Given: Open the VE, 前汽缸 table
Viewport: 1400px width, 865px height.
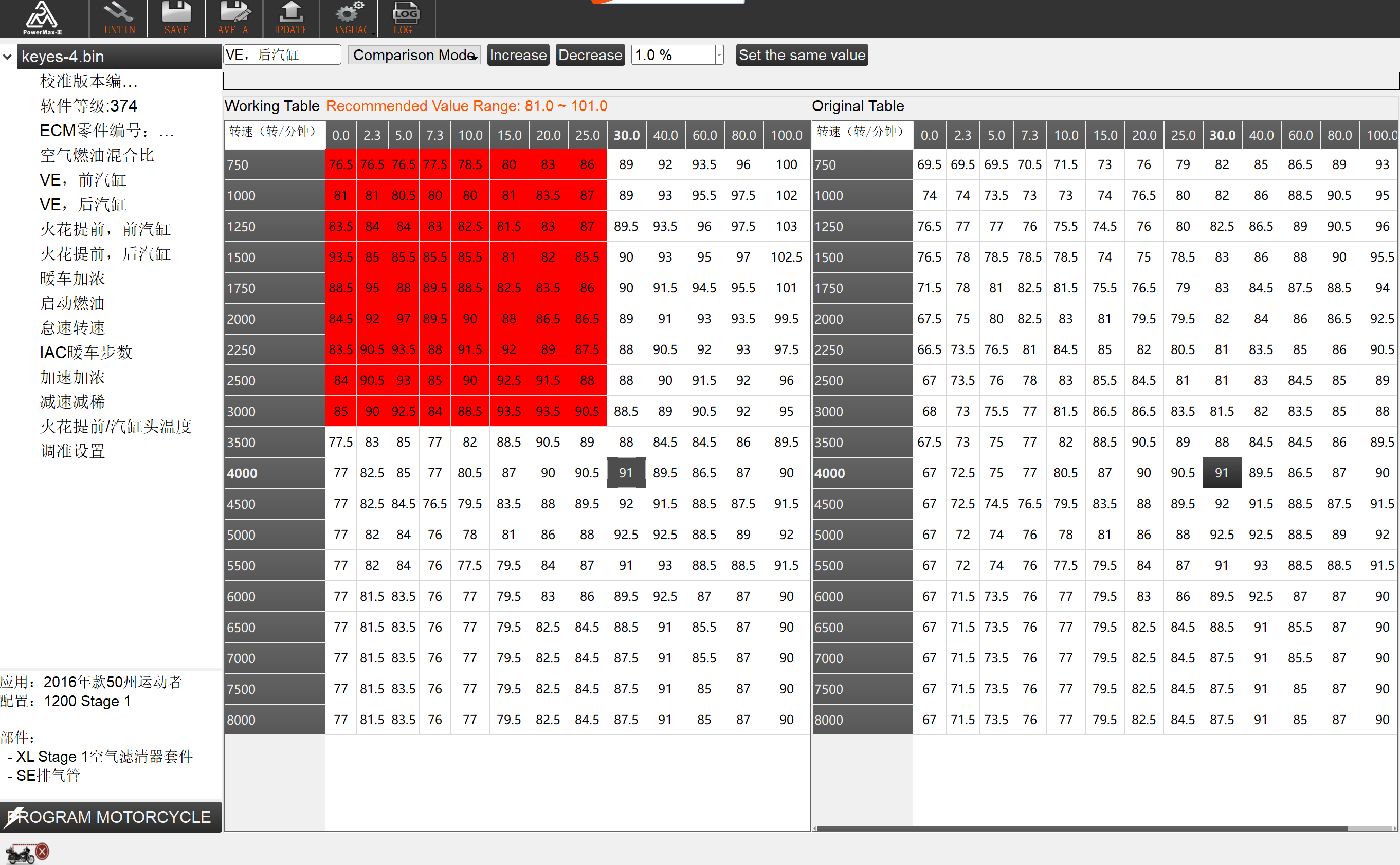Looking at the screenshot, I should (x=83, y=180).
